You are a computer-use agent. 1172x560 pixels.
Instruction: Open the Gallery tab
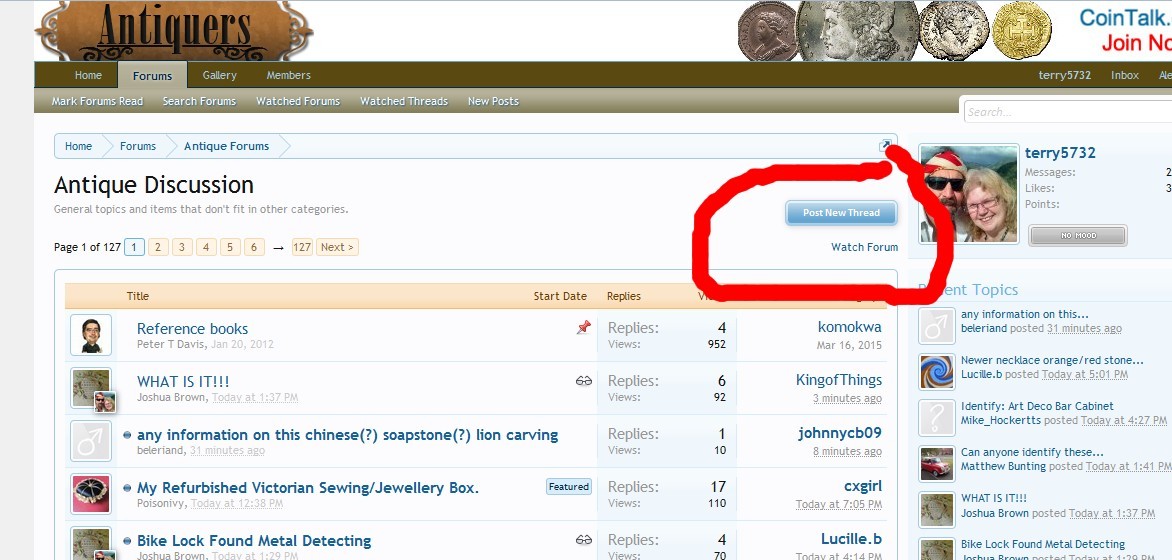pos(220,76)
